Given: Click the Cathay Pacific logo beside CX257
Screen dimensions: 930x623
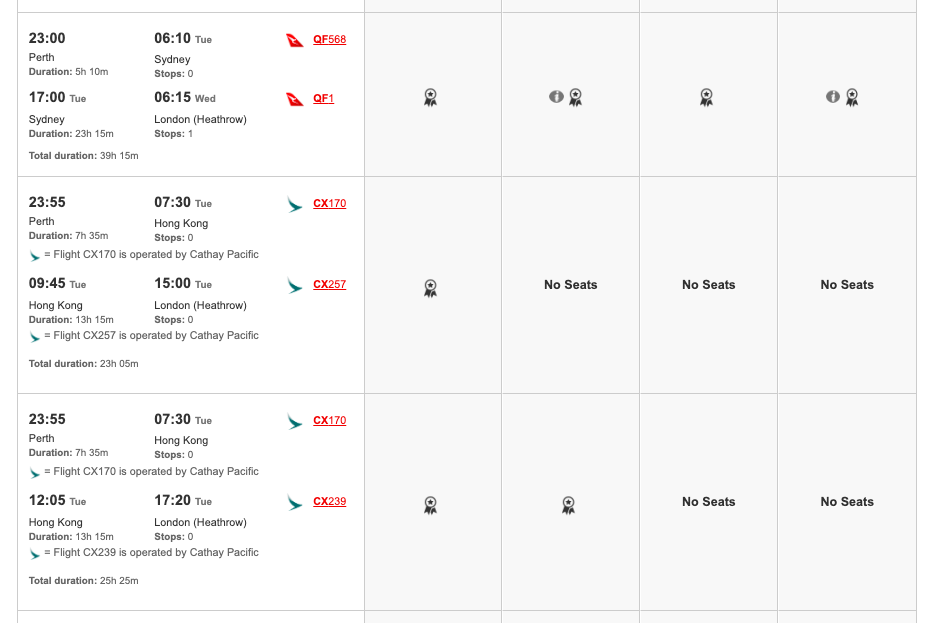Looking at the screenshot, I should click(295, 285).
